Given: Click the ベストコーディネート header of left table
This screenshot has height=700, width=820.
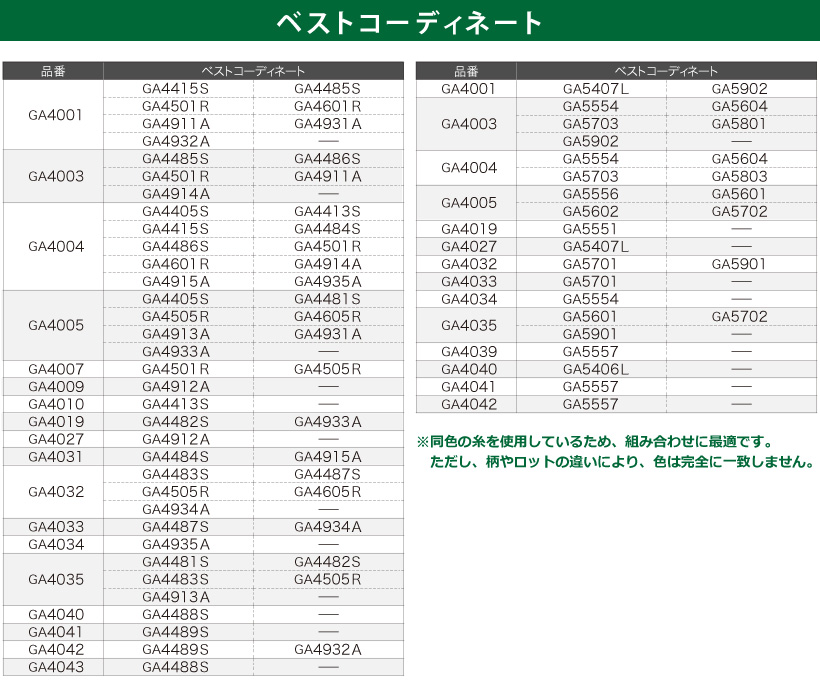Looking at the screenshot, I should [x=254, y=71].
